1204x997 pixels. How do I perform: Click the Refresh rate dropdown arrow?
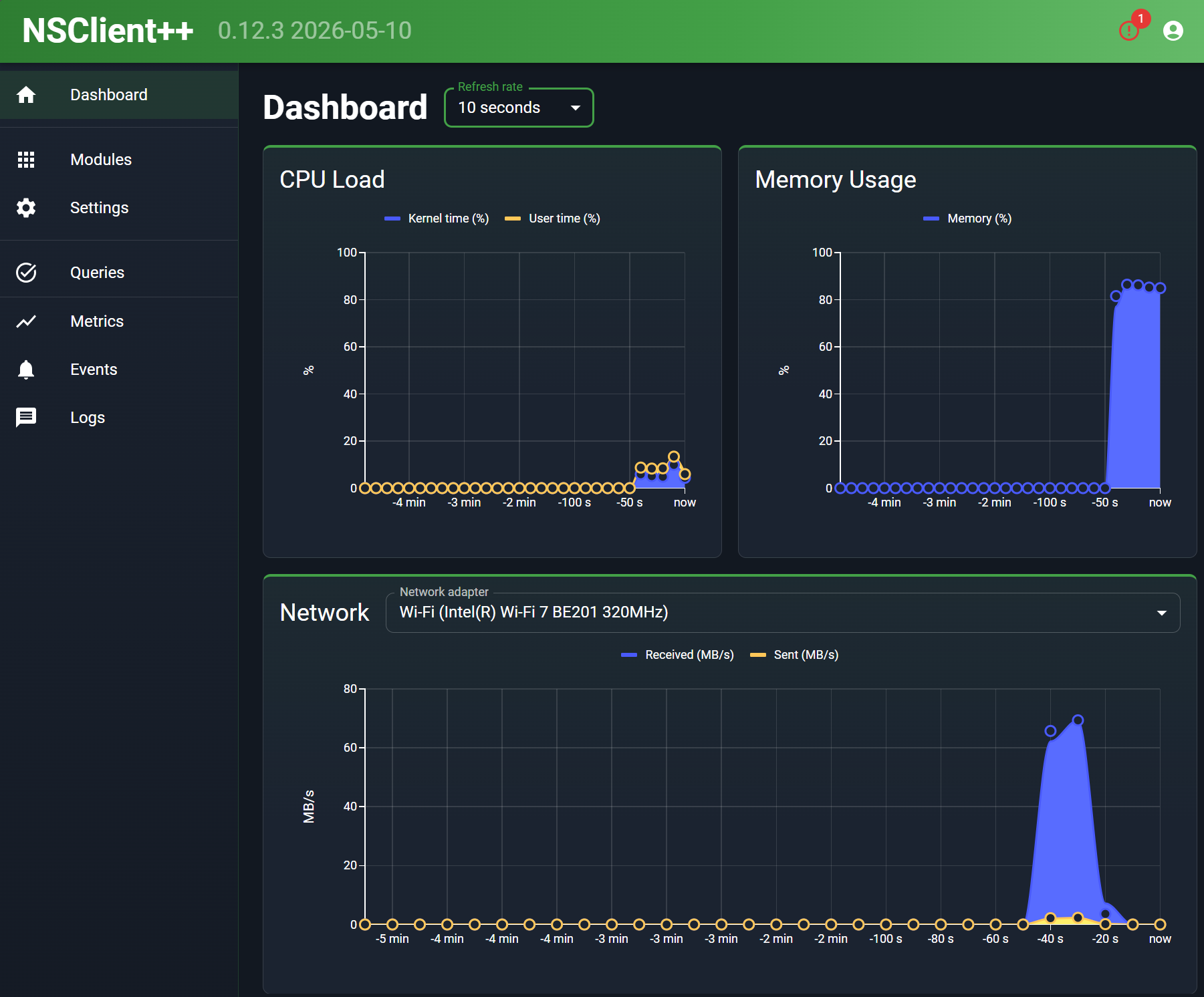coord(576,108)
